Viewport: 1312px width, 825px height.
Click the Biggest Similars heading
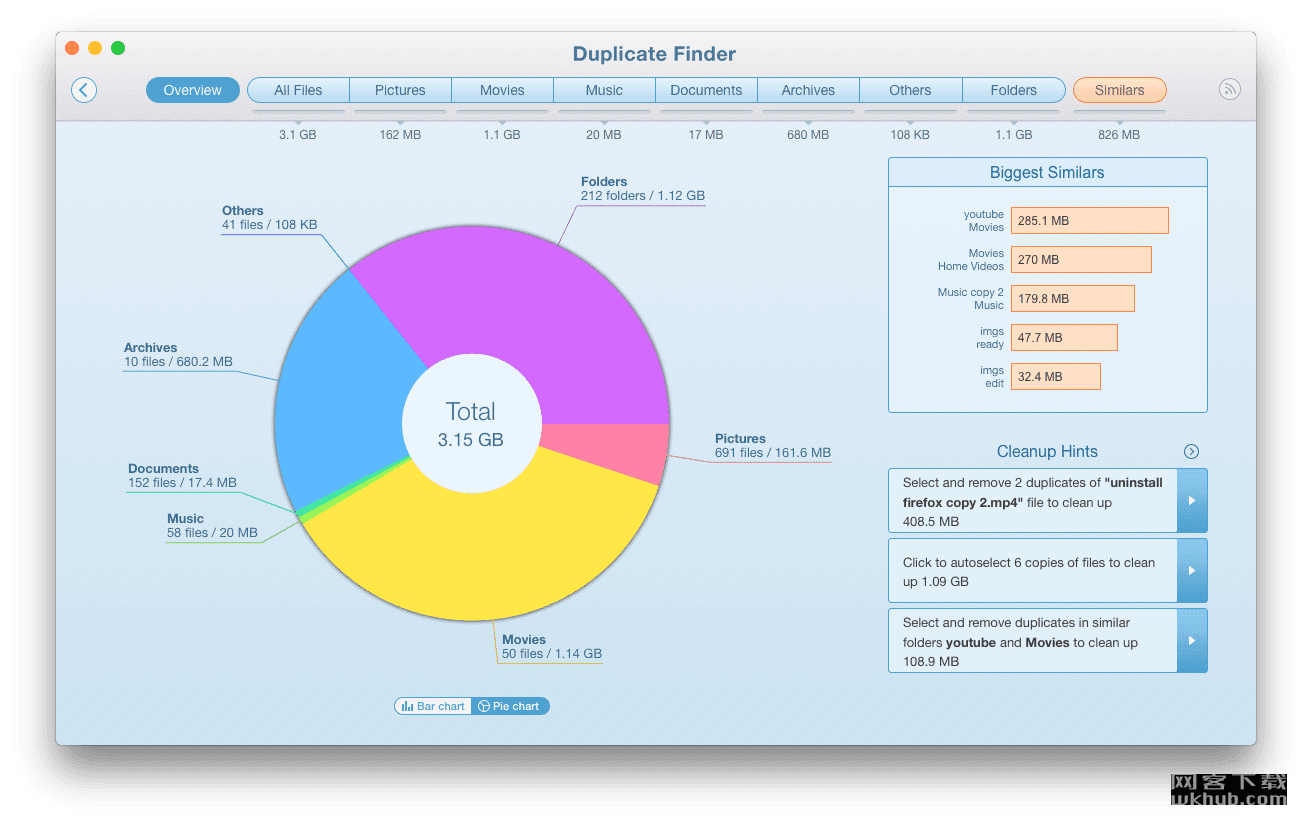coord(1047,173)
